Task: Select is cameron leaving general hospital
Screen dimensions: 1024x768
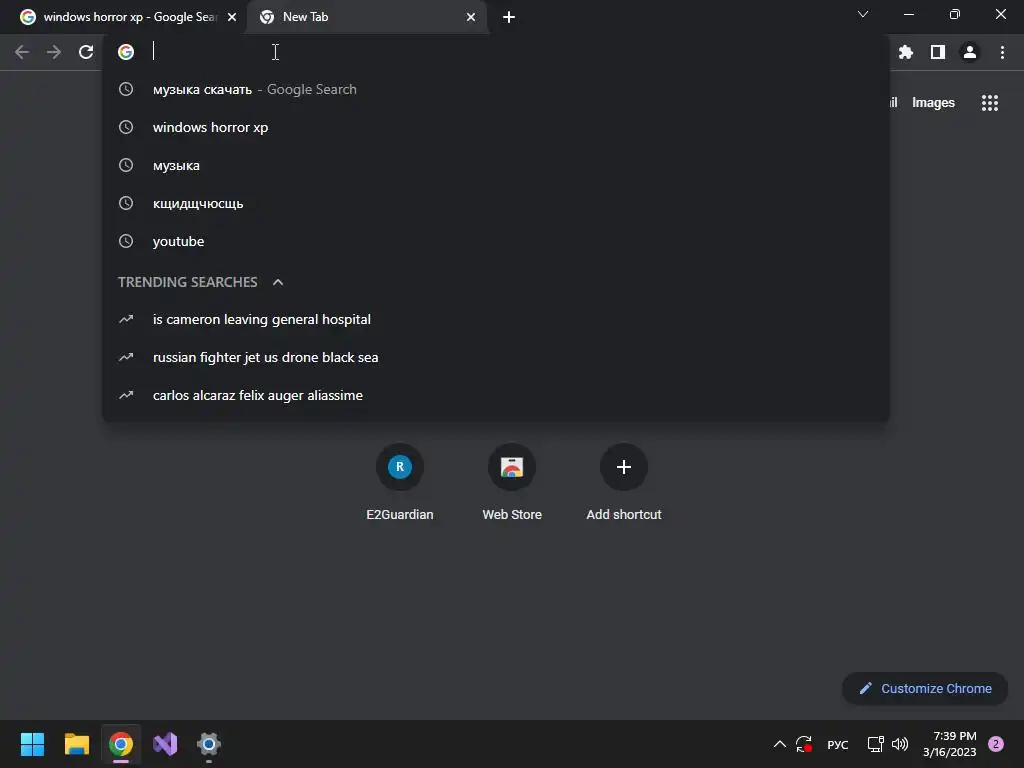Action: point(496,319)
